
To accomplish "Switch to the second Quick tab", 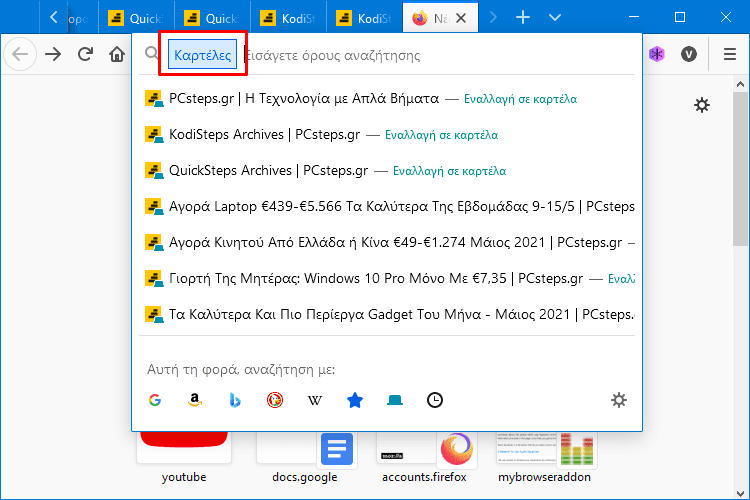I will tap(212, 18).
